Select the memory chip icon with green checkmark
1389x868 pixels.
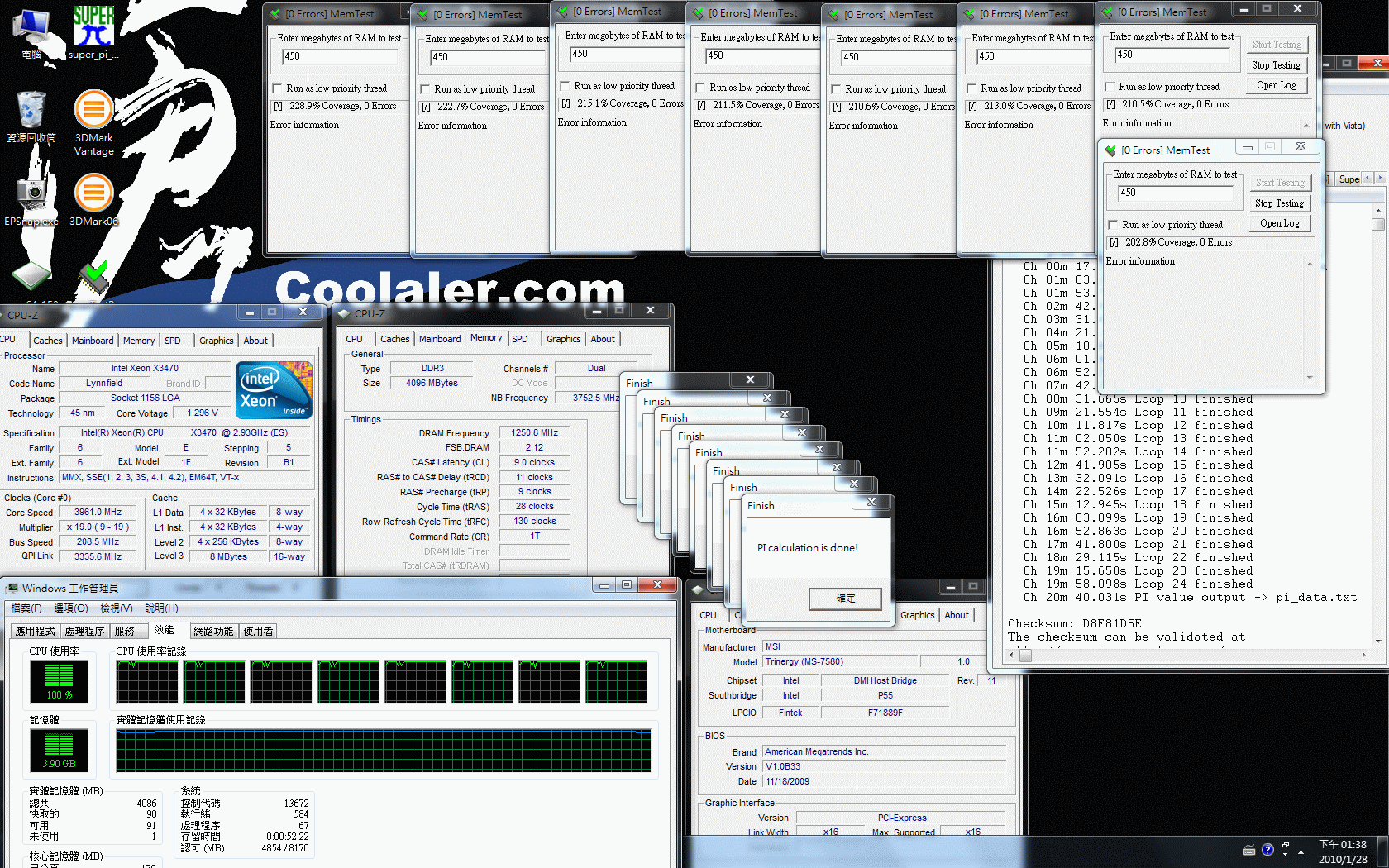point(93,279)
